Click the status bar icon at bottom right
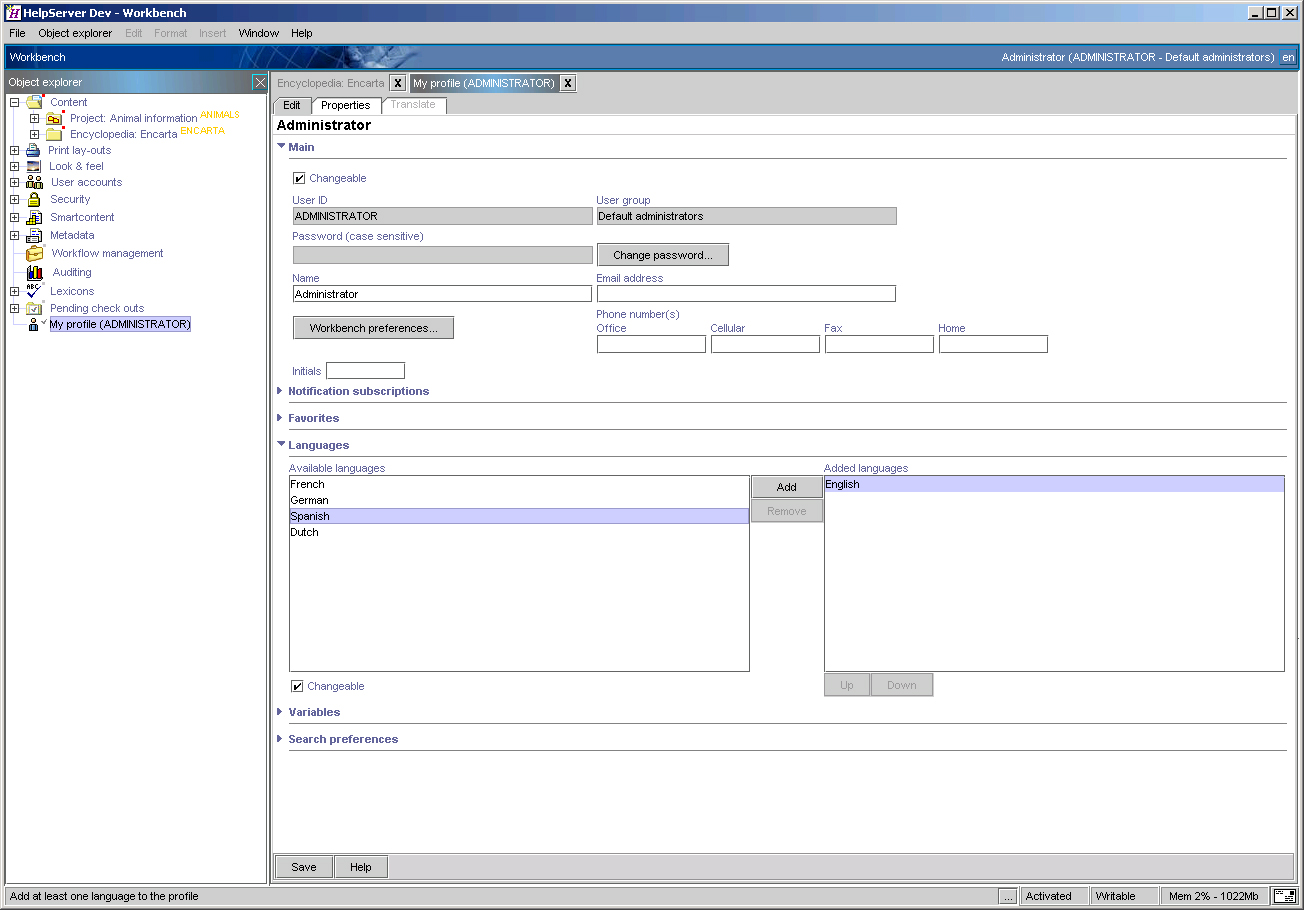 [1283, 896]
